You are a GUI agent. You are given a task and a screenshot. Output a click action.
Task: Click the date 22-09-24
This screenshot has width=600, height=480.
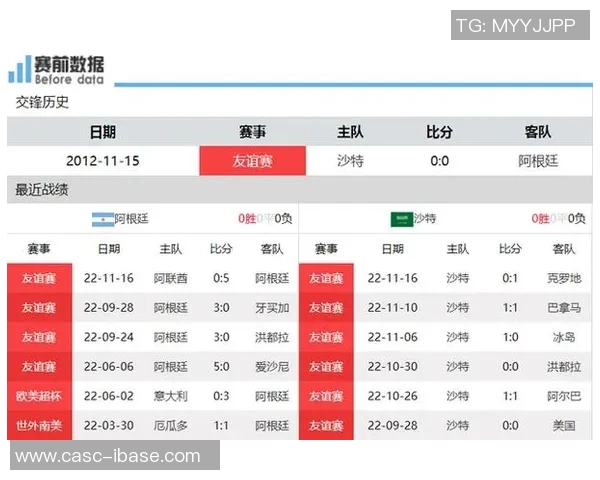coord(109,337)
